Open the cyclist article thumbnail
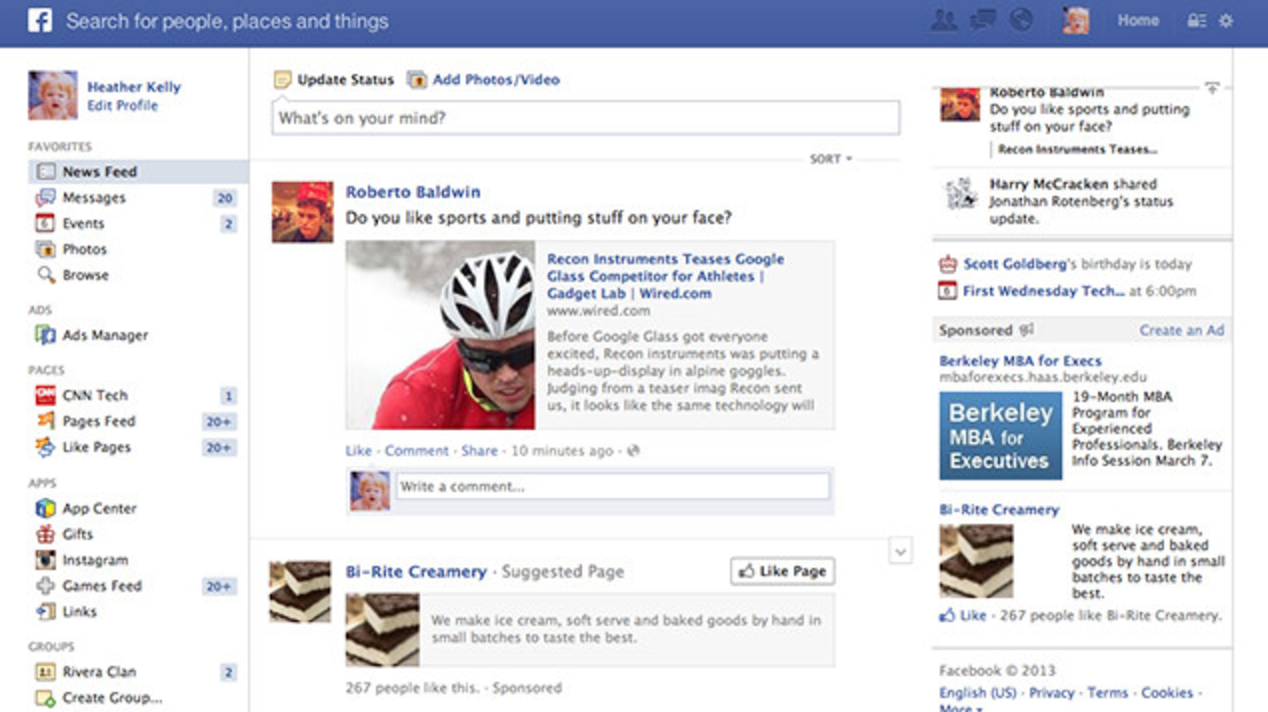 click(x=441, y=335)
